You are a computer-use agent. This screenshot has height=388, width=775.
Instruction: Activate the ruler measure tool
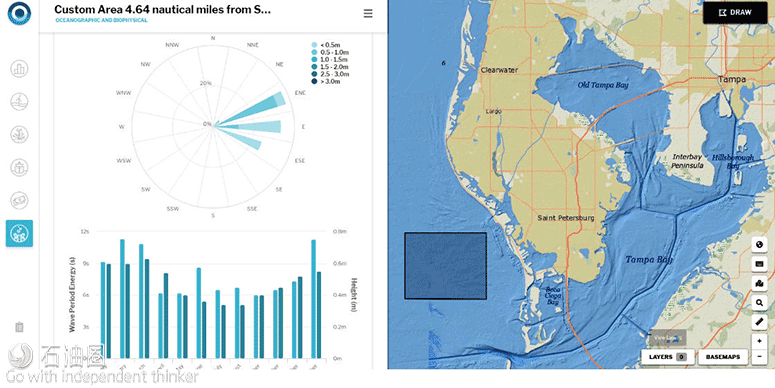(759, 322)
